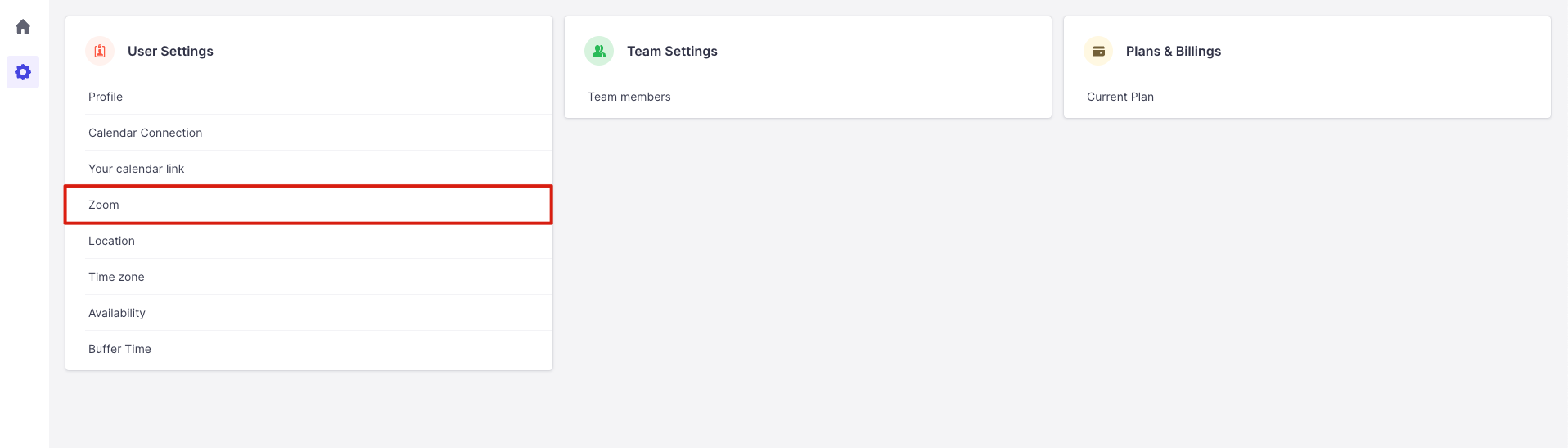Image resolution: width=1568 pixels, height=448 pixels.
Task: Click the Plans & Billings heading text
Action: coord(1173,51)
